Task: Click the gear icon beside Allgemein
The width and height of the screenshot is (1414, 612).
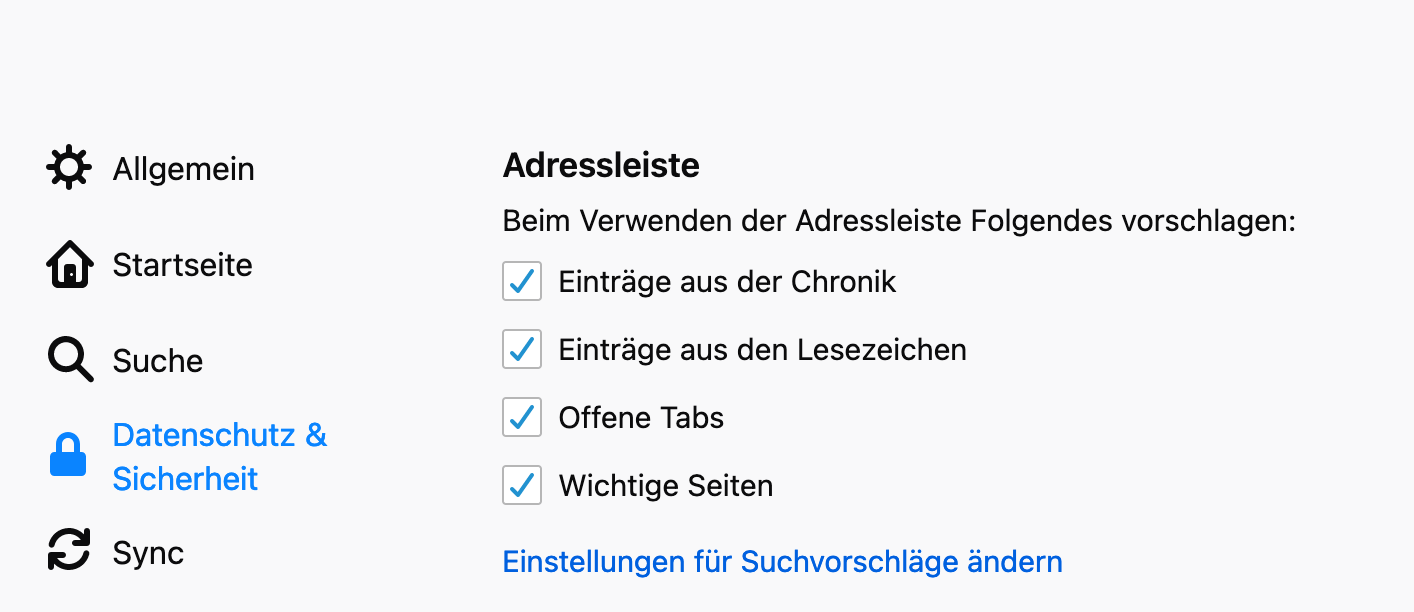Action: tap(69, 168)
